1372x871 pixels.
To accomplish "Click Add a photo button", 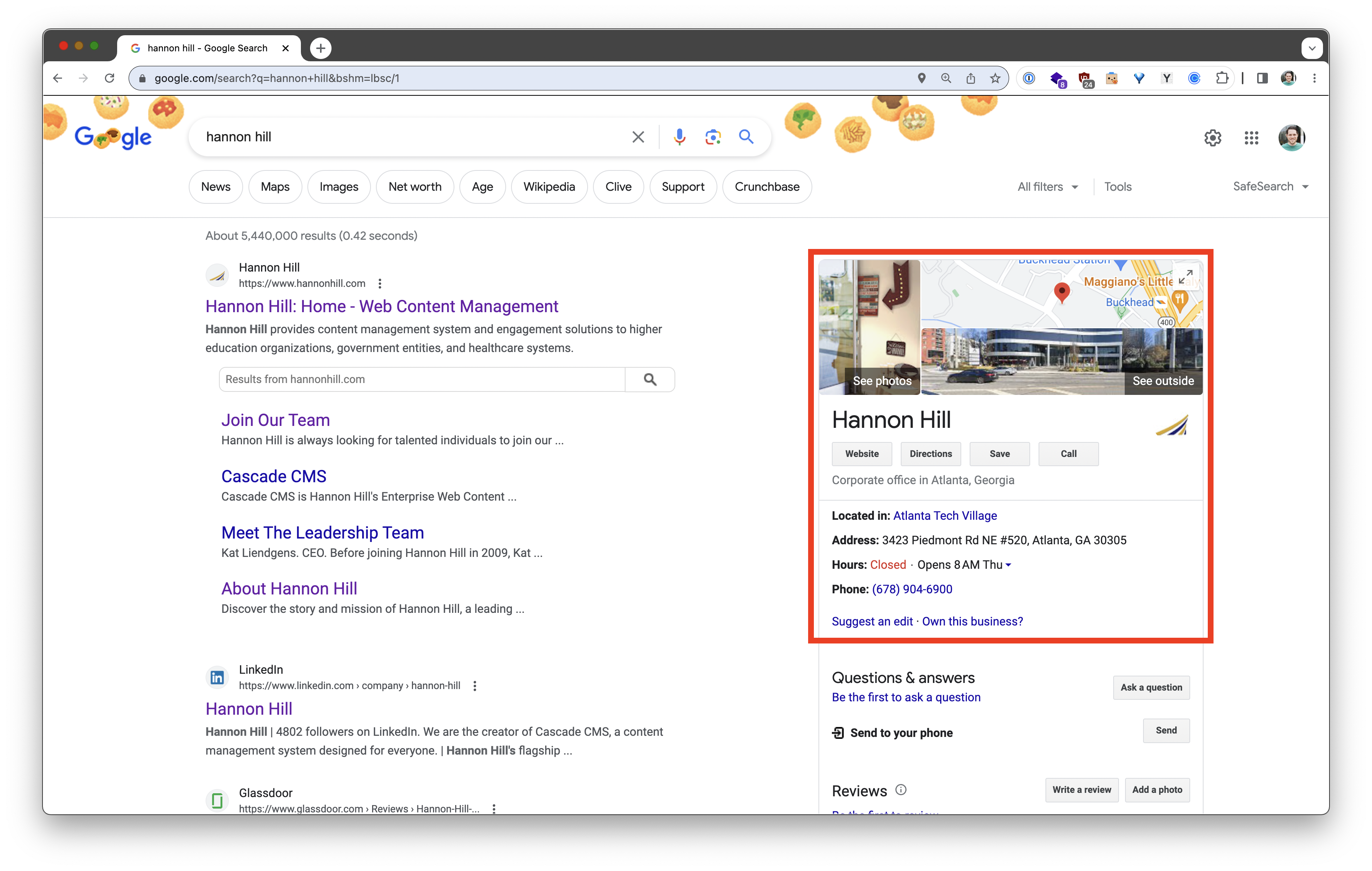I will (x=1156, y=789).
